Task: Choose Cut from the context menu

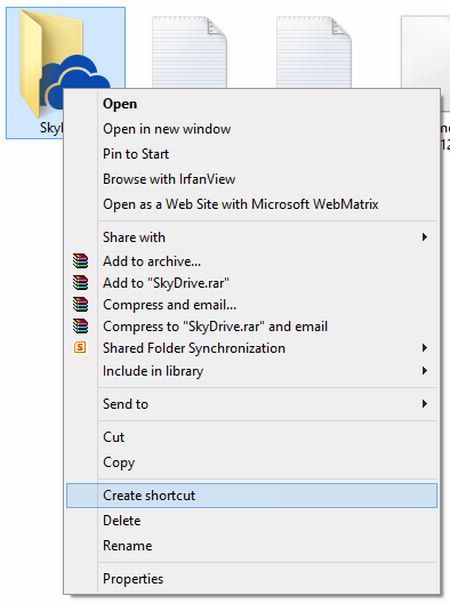Action: [x=252, y=437]
